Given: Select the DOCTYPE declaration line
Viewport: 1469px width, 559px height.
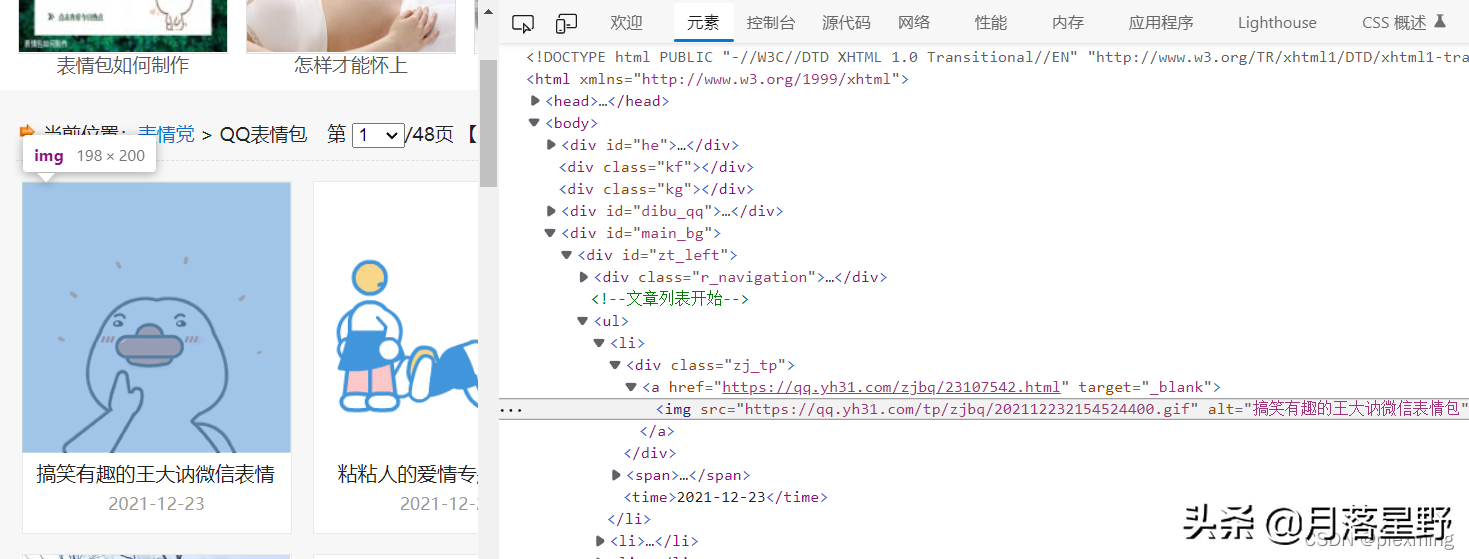Looking at the screenshot, I should pos(997,57).
